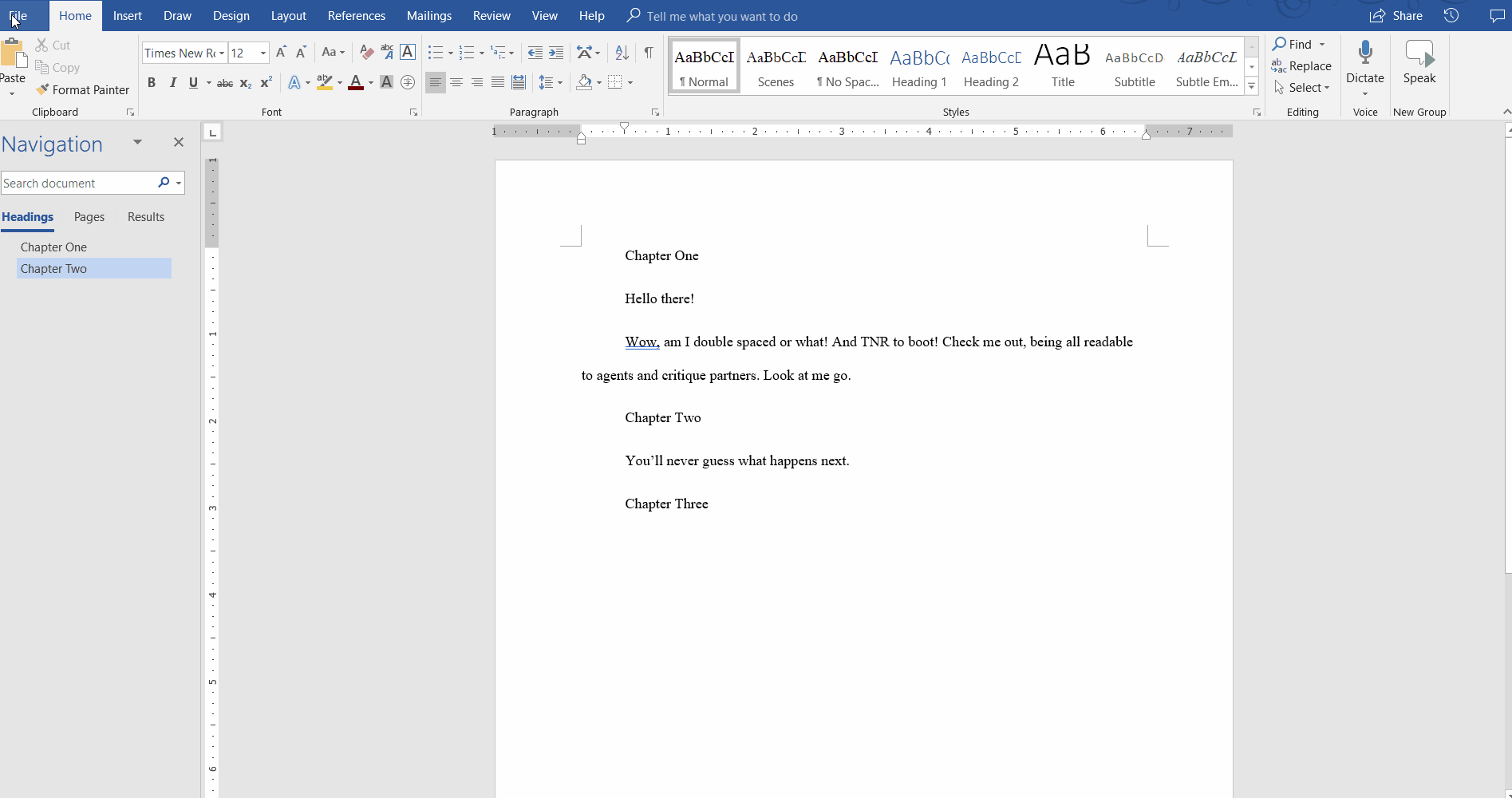Click Decrease Indent icon
This screenshot has width=1512, height=798.
535,53
